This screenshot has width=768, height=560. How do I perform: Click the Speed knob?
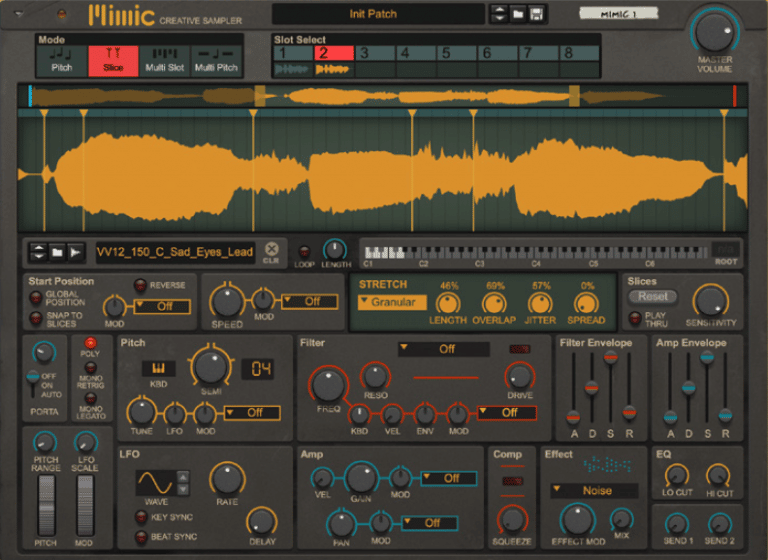227,301
